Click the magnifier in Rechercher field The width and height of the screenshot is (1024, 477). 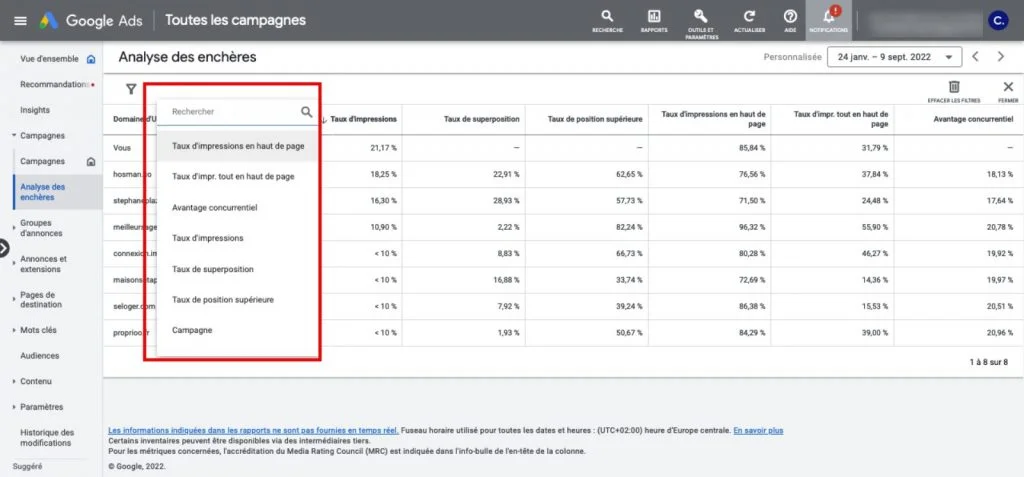pos(306,112)
